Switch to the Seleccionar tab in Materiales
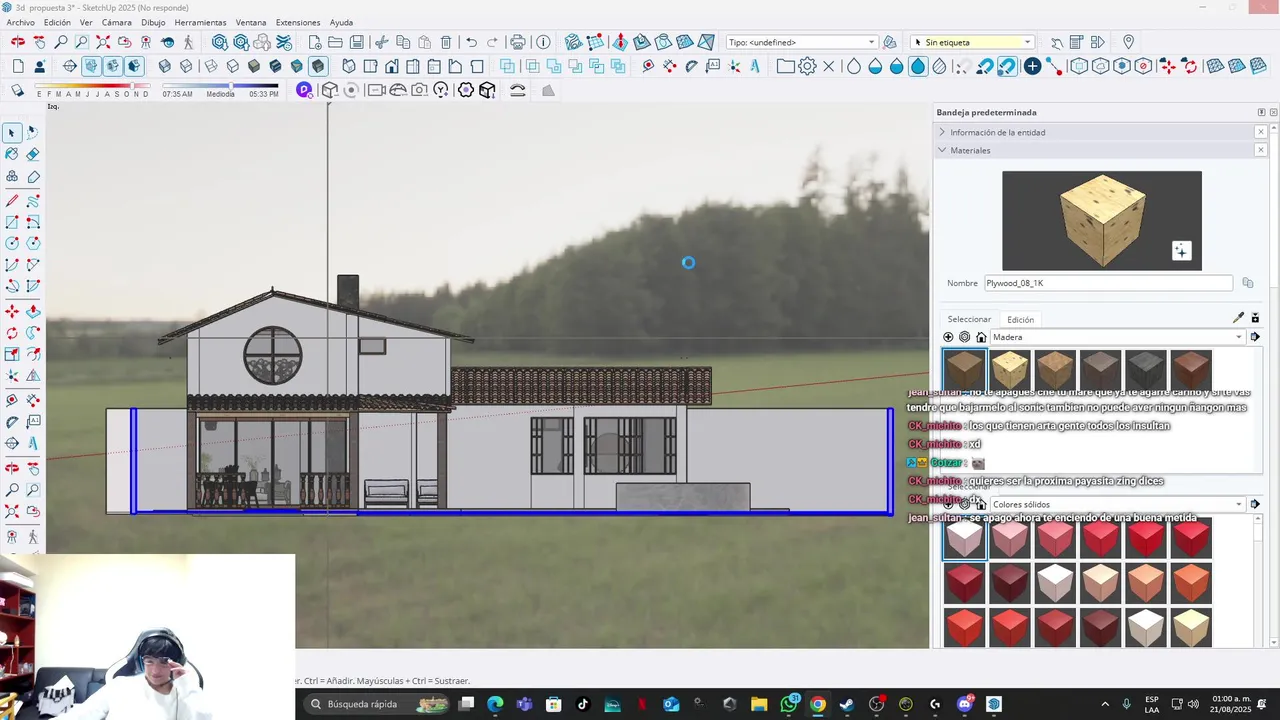Image resolution: width=1280 pixels, height=720 pixels. [x=969, y=319]
